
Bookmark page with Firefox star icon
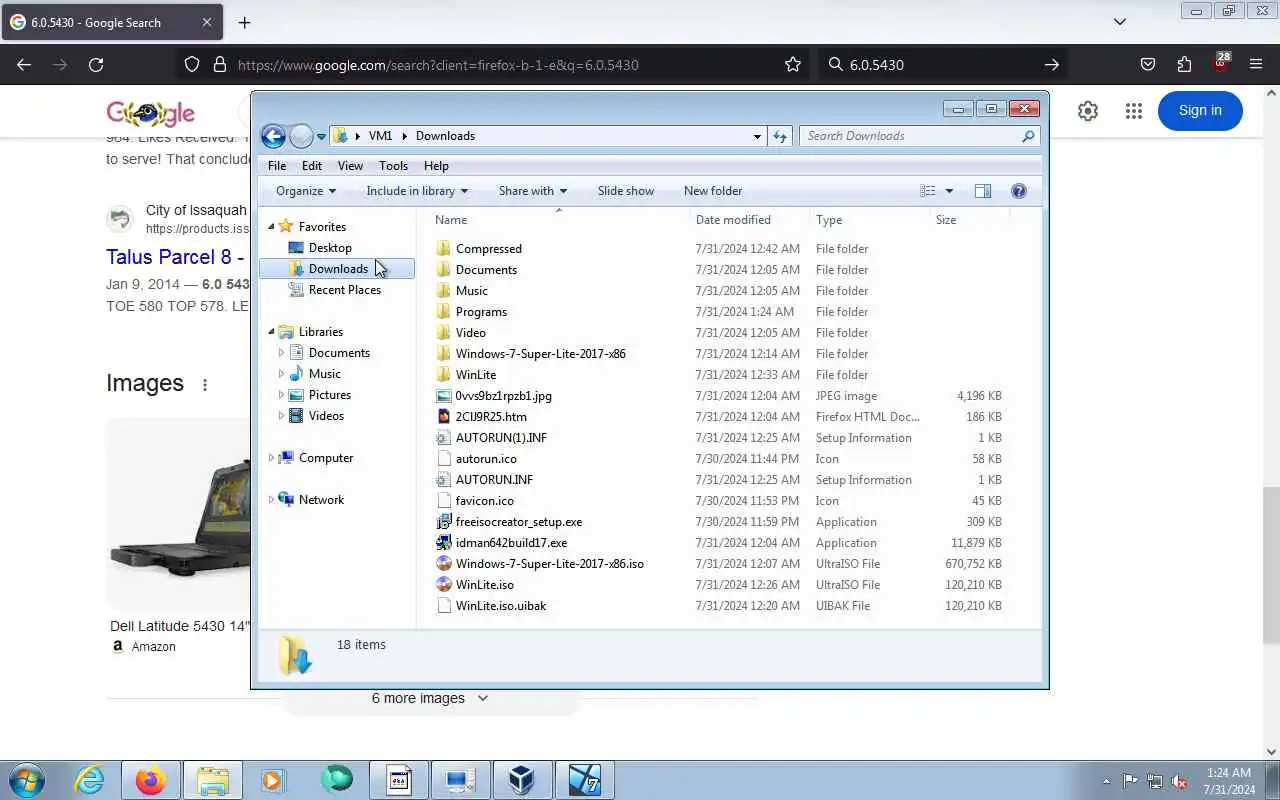coord(793,65)
